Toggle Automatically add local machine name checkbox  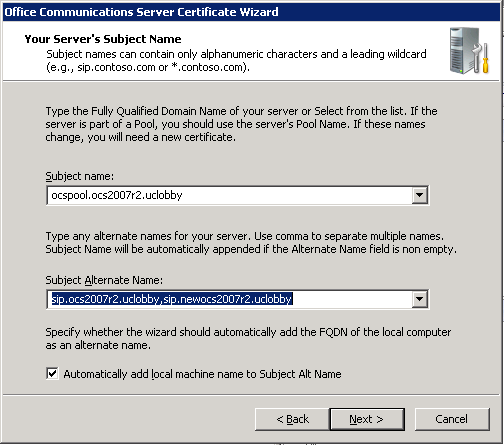52,374
